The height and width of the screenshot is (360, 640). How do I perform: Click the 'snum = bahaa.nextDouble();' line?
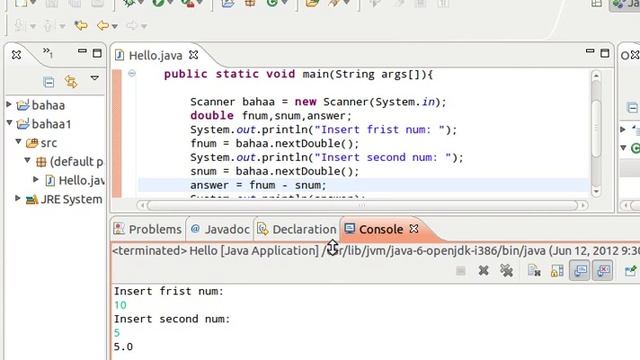[x=274, y=171]
